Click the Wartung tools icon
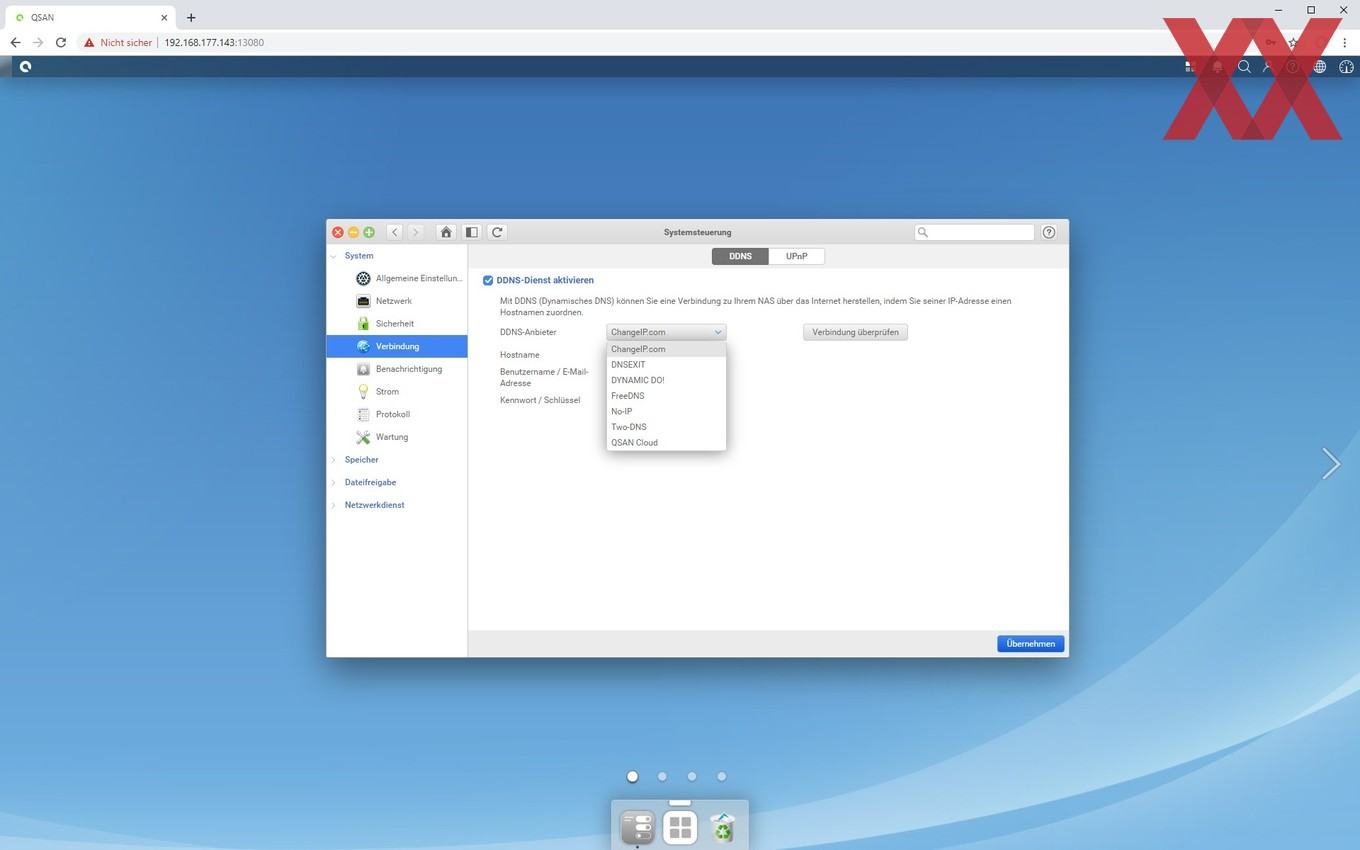The image size is (1360, 850). click(363, 437)
